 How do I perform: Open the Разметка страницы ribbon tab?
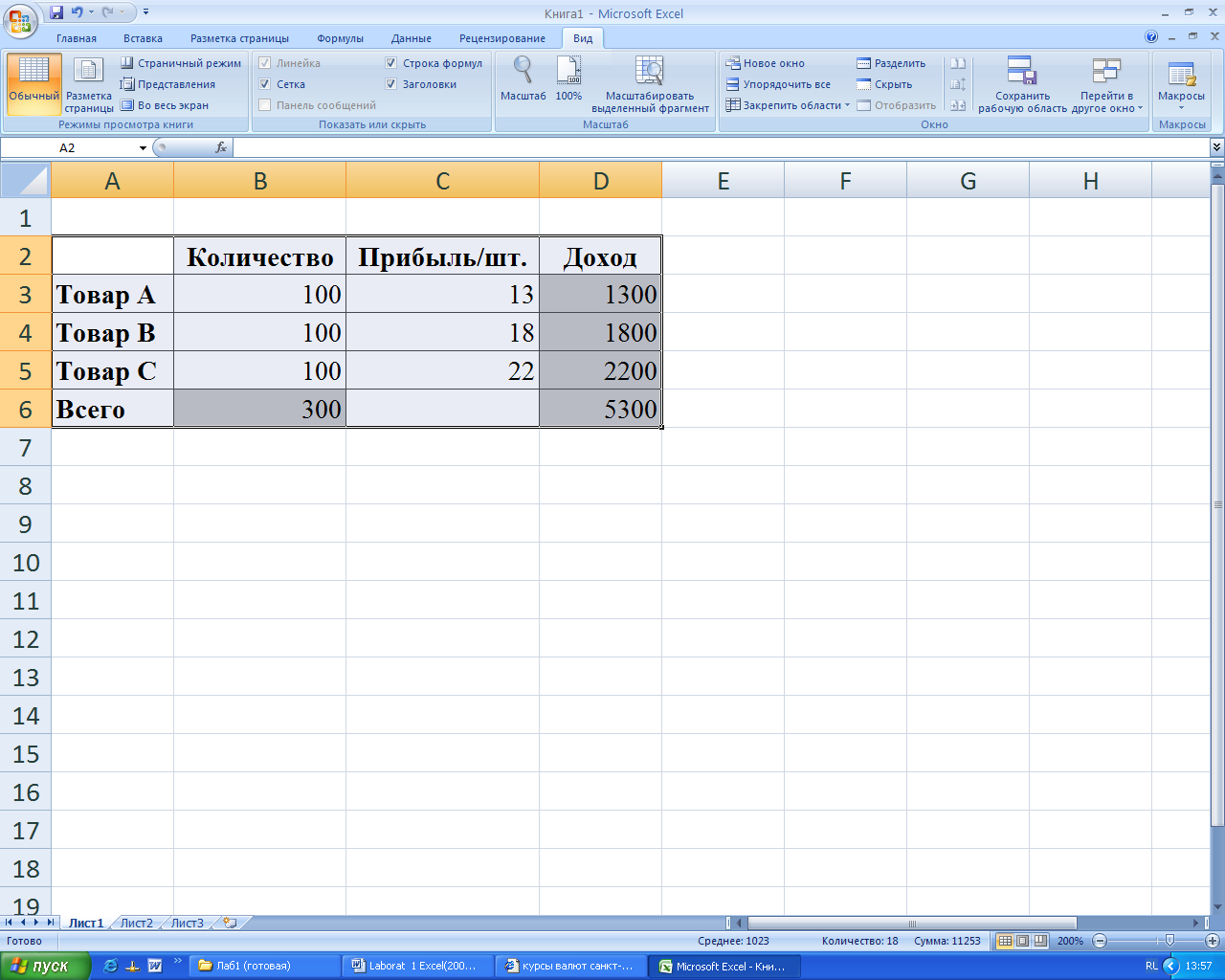point(239,38)
